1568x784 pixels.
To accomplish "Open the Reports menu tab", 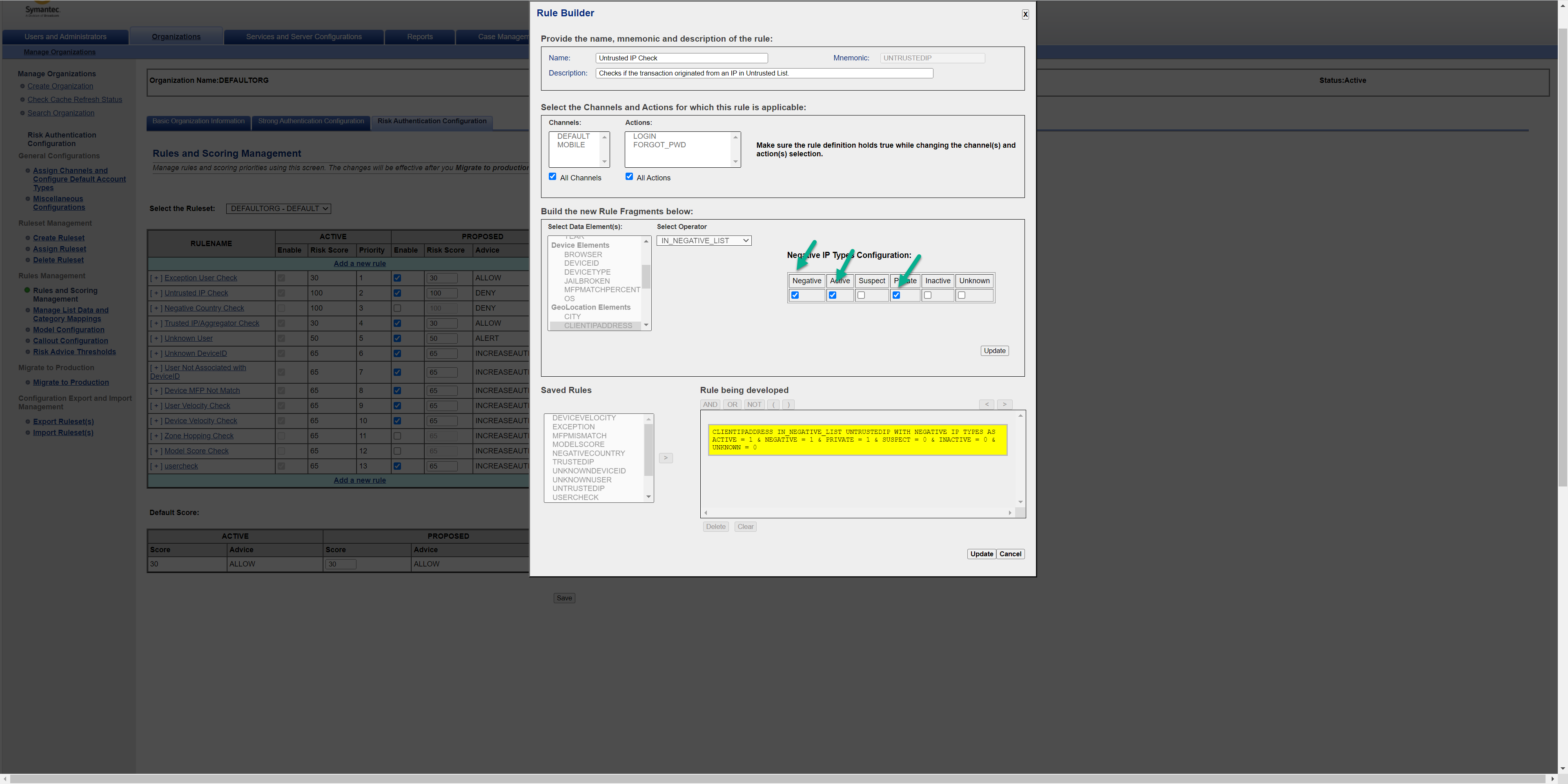I will coord(419,36).
